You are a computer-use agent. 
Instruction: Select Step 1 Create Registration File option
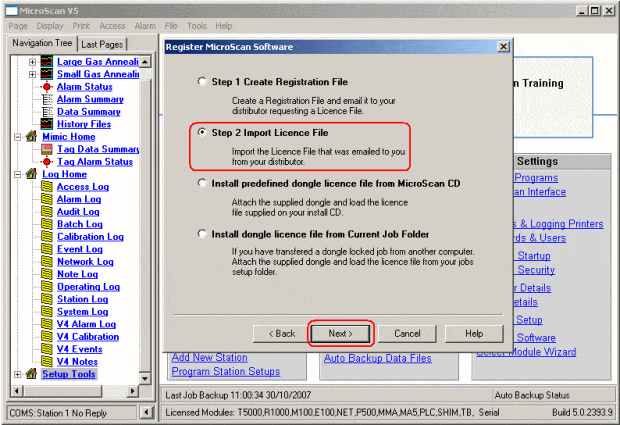(202, 81)
